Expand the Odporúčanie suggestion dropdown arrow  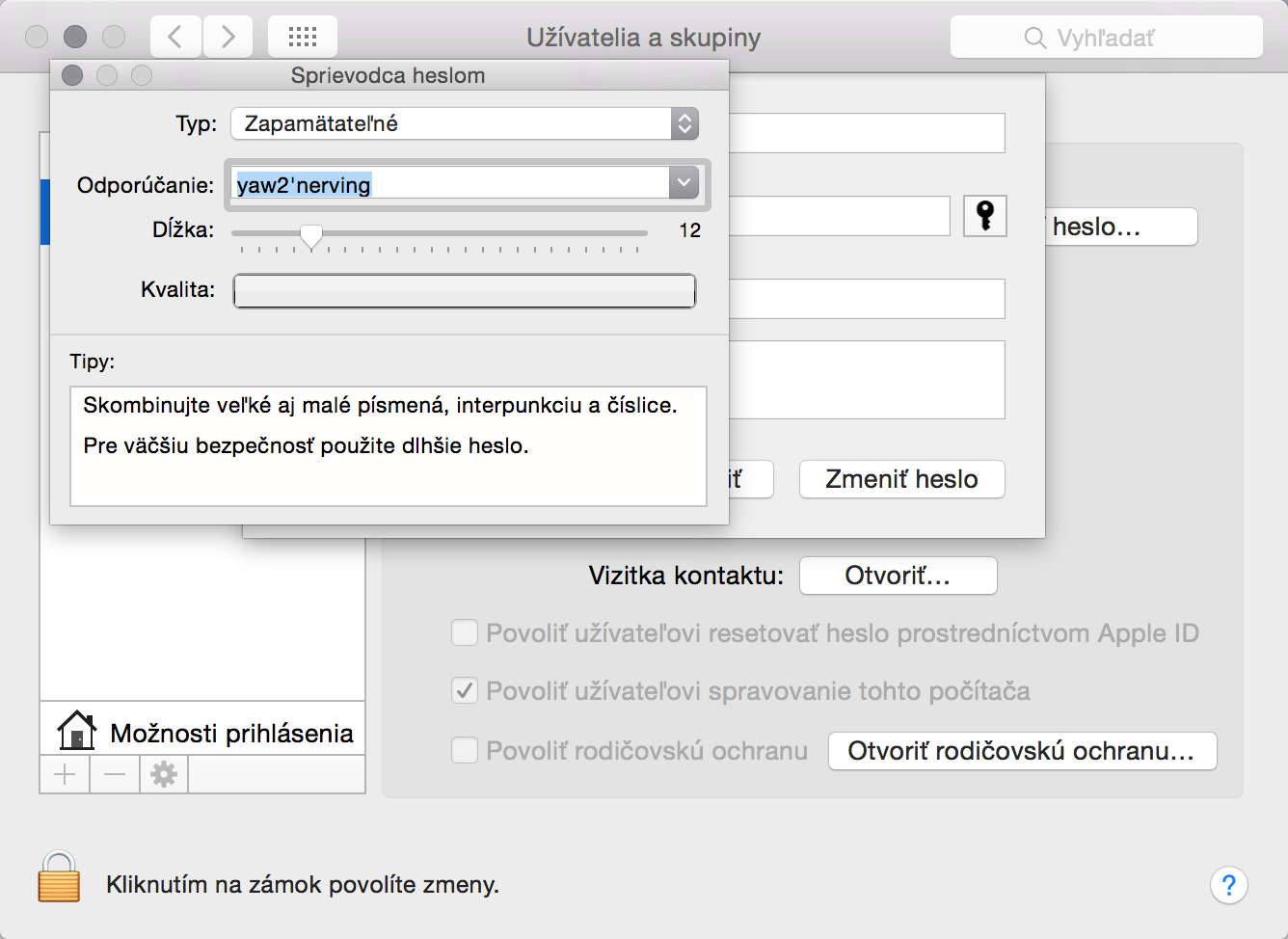tap(684, 183)
